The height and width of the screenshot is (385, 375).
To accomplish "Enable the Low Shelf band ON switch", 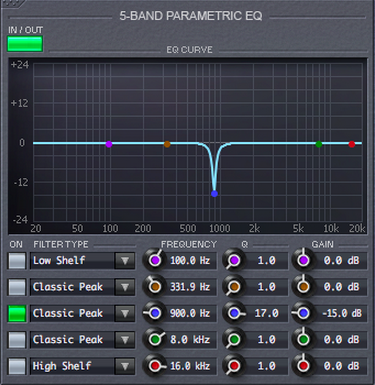I will point(17,261).
